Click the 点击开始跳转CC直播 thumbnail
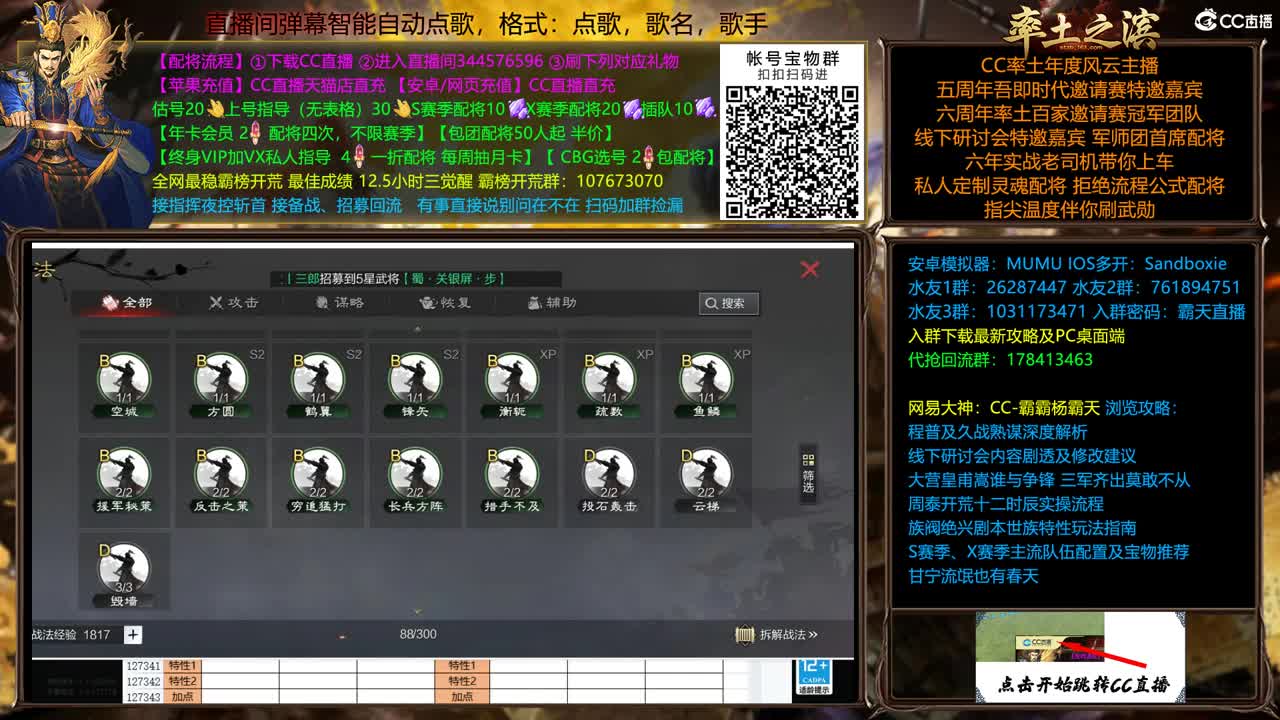The height and width of the screenshot is (720, 1280). point(1080,656)
